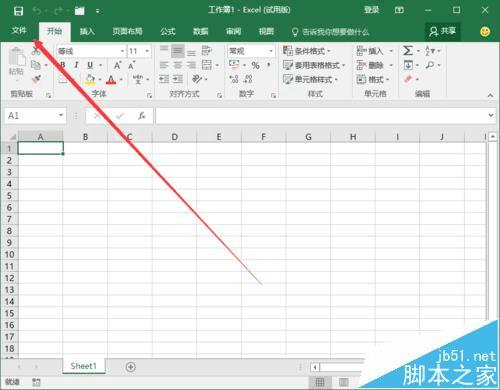The image size is (500, 390).
Task: Click the smiley feedback icon
Action: (x=485, y=32)
